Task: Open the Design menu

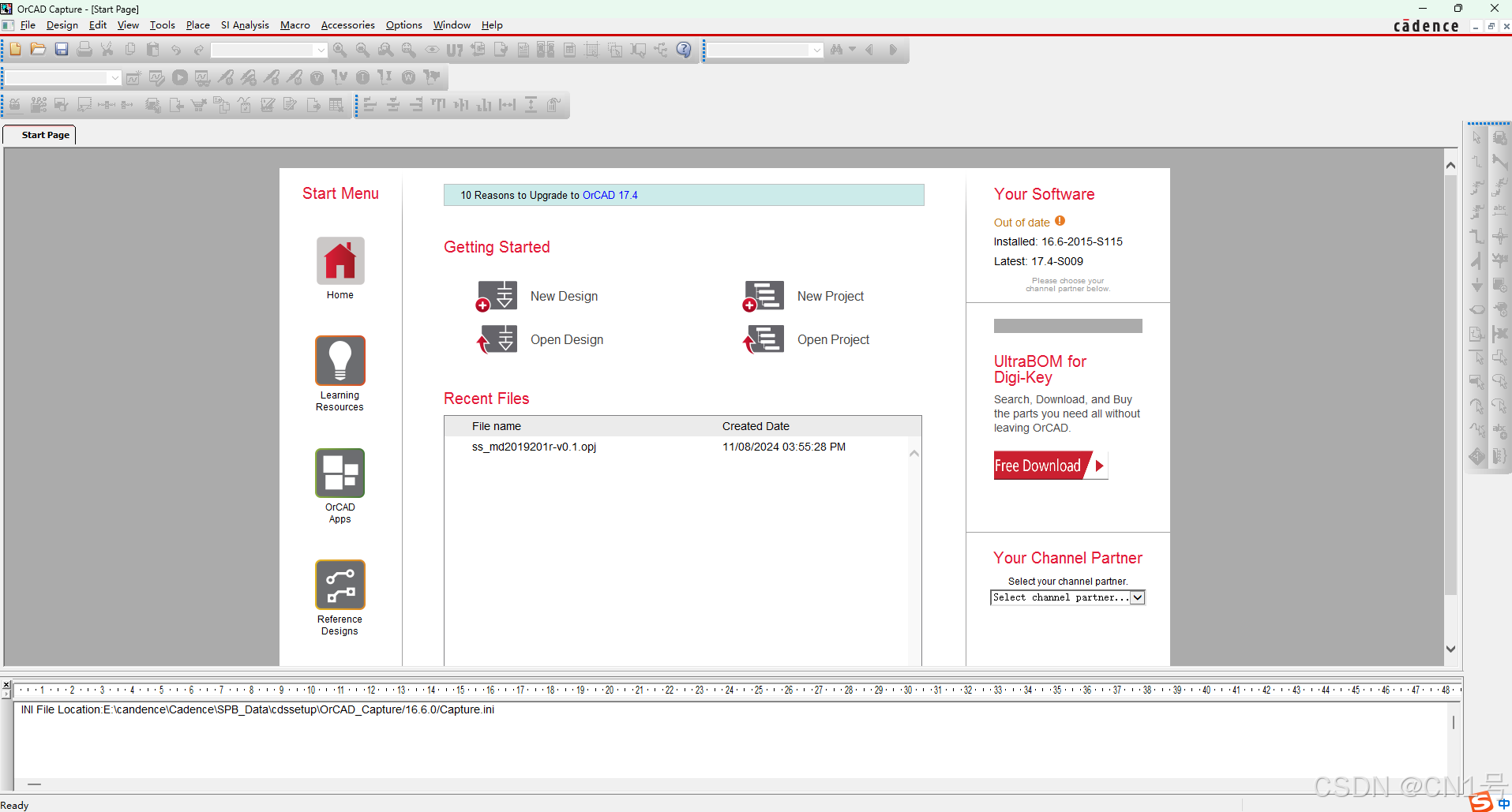Action: click(x=62, y=25)
